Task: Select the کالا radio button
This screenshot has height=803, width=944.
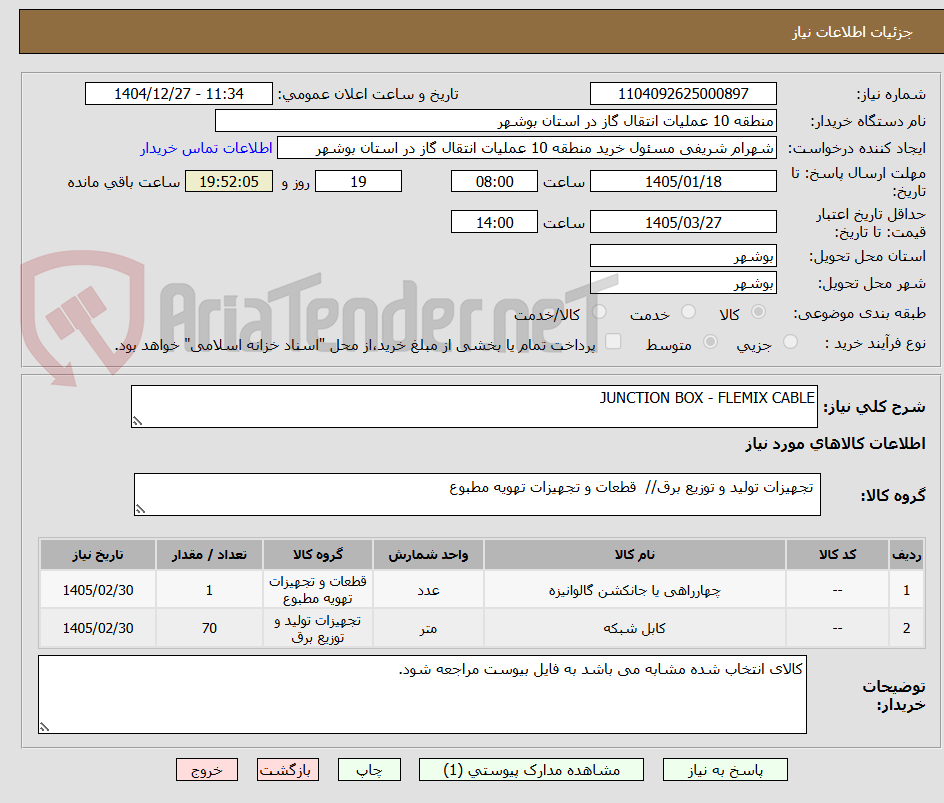Action: tap(759, 312)
